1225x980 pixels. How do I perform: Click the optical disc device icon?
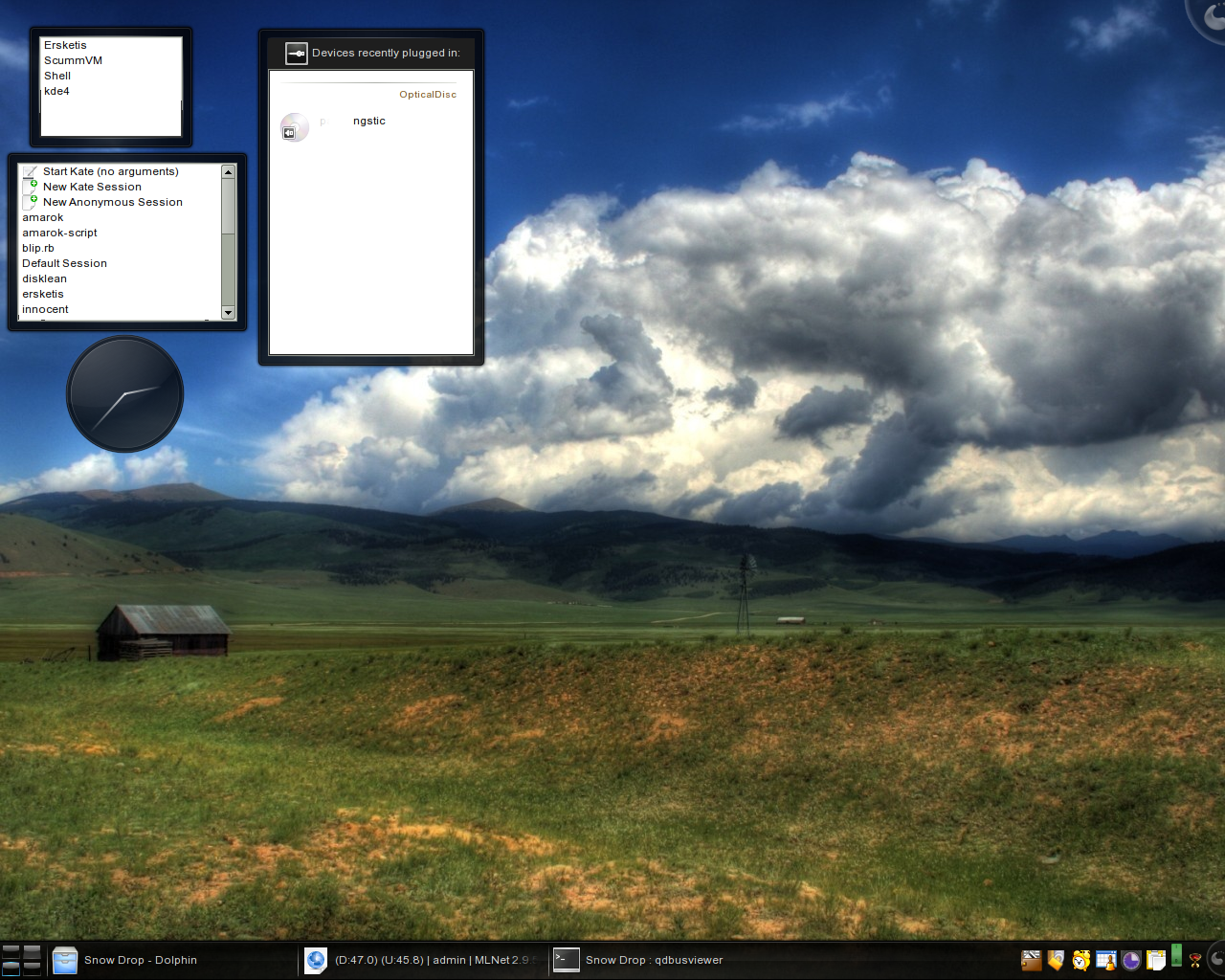295,127
